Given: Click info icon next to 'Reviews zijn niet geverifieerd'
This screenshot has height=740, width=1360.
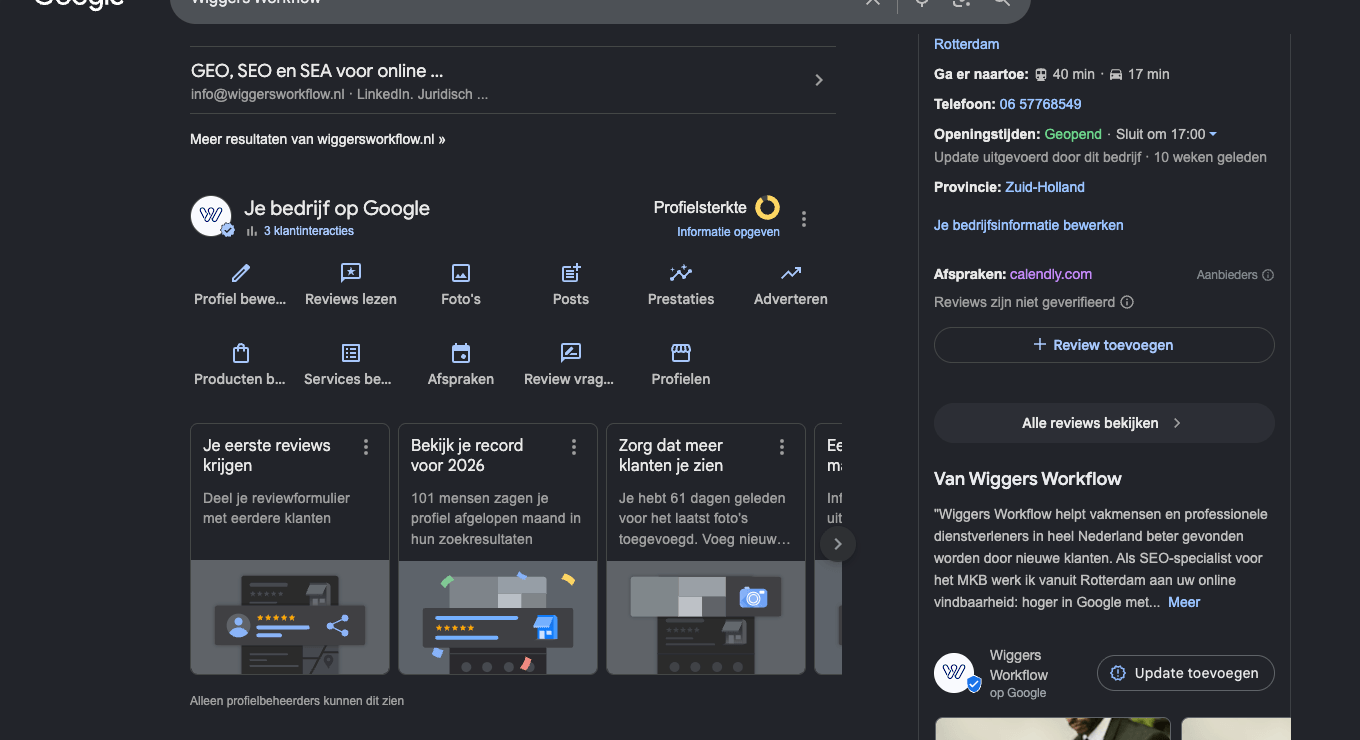Looking at the screenshot, I should tap(1127, 302).
